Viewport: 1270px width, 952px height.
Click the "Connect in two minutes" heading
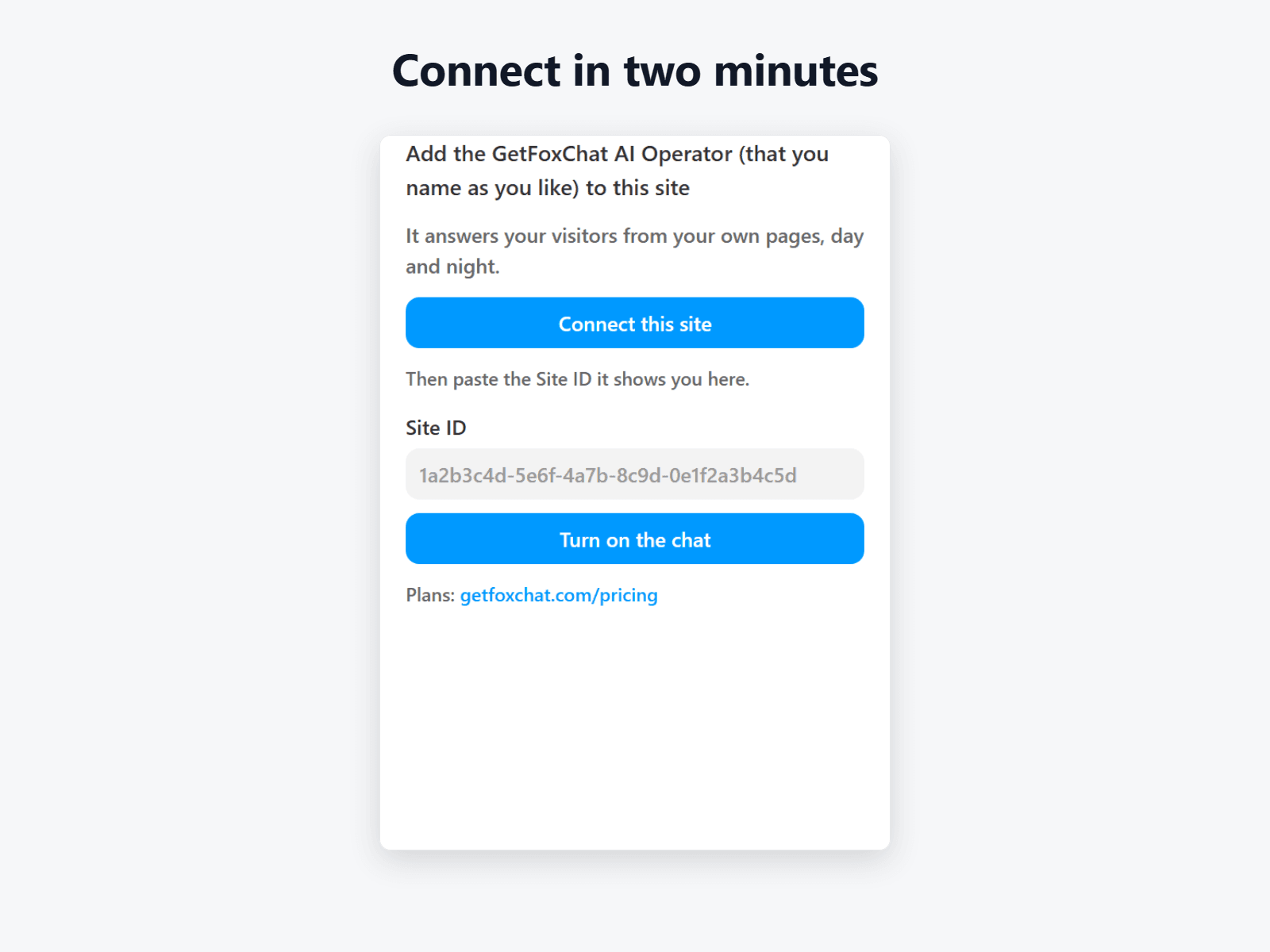[x=635, y=71]
